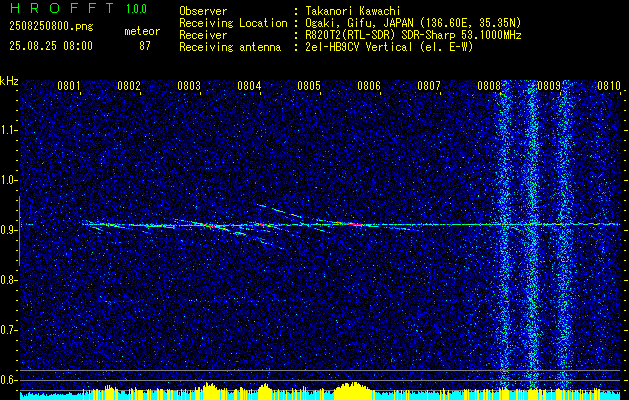Click frequency label 1.0

(x=8, y=181)
